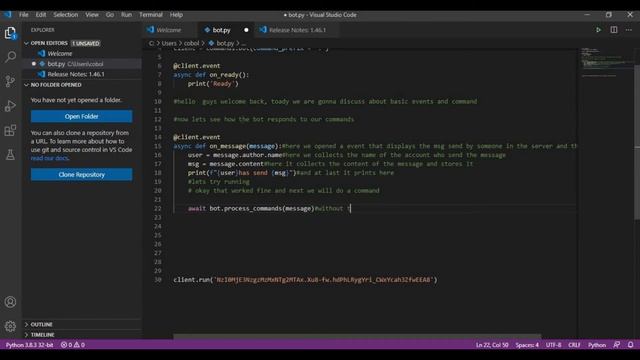Open the File menu
Image resolution: width=640 pixels, height=360 pixels.
coord(24,15)
